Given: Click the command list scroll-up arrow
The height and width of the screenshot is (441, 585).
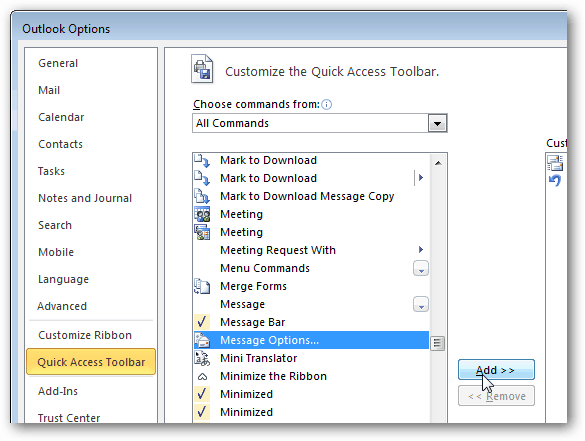Looking at the screenshot, I should [438, 163].
